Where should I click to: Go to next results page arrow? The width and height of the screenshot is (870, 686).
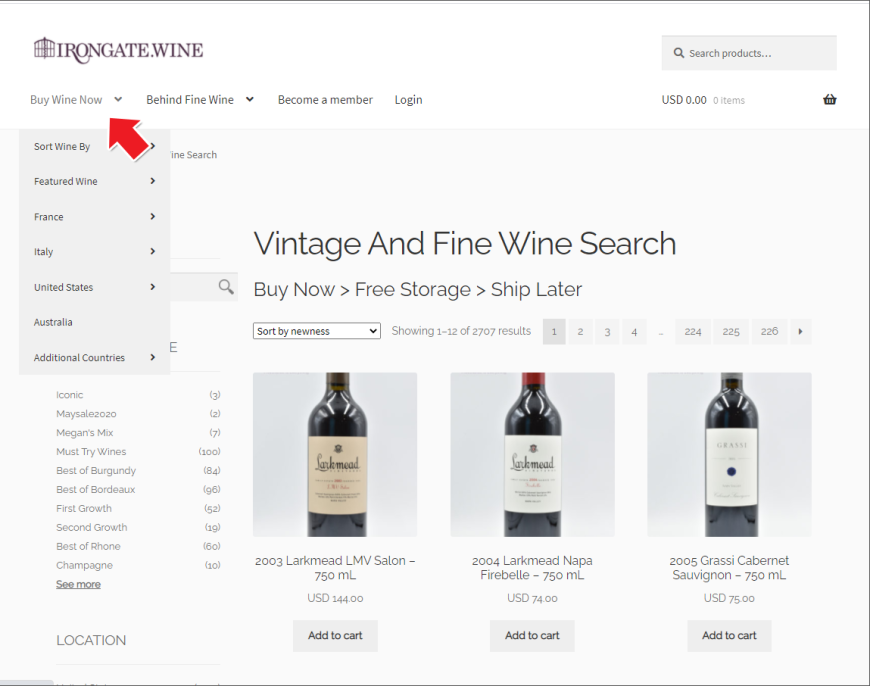pyautogui.click(x=800, y=331)
